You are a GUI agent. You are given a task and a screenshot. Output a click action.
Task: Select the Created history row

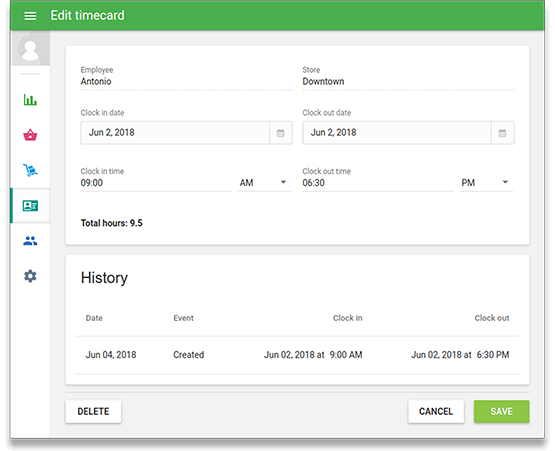297,355
